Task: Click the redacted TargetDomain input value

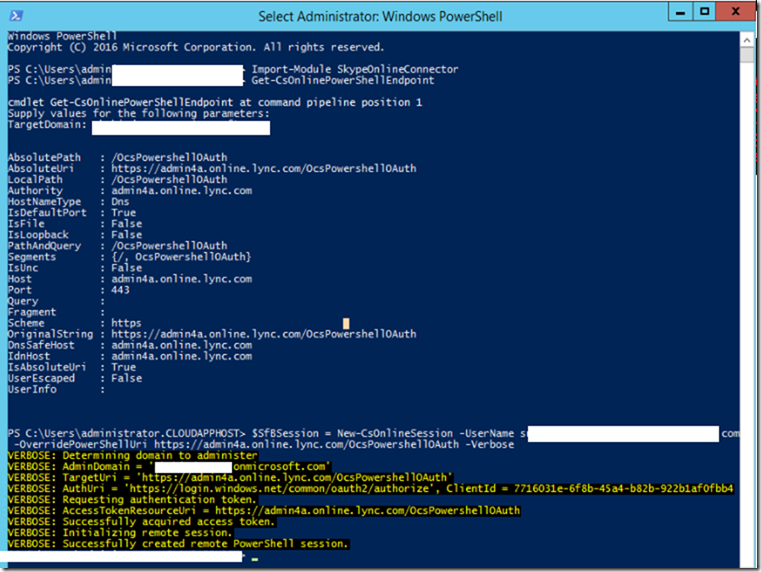Action: [181, 128]
